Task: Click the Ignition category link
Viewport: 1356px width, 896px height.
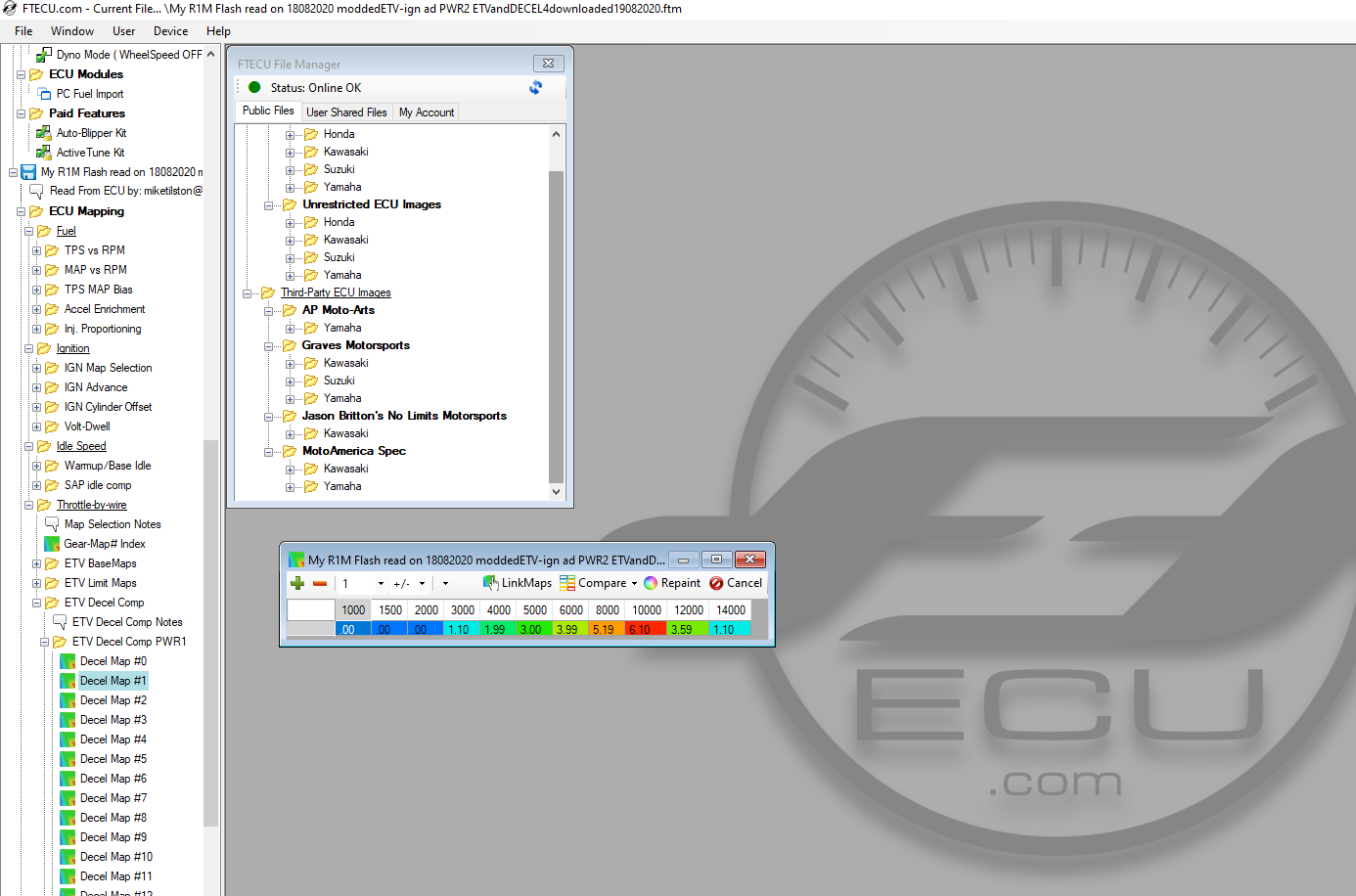Action: coord(72,348)
